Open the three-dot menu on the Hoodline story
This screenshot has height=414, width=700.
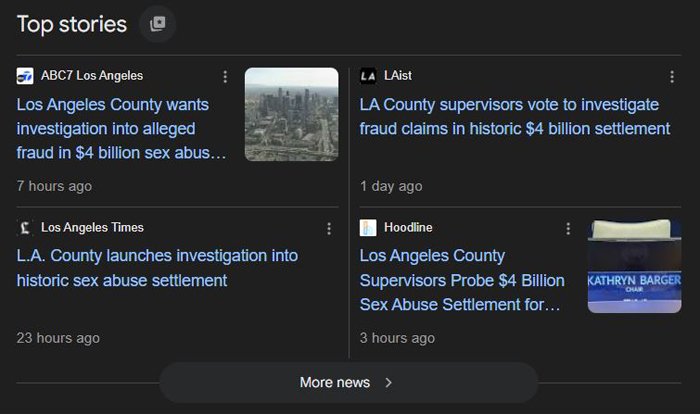tap(568, 229)
